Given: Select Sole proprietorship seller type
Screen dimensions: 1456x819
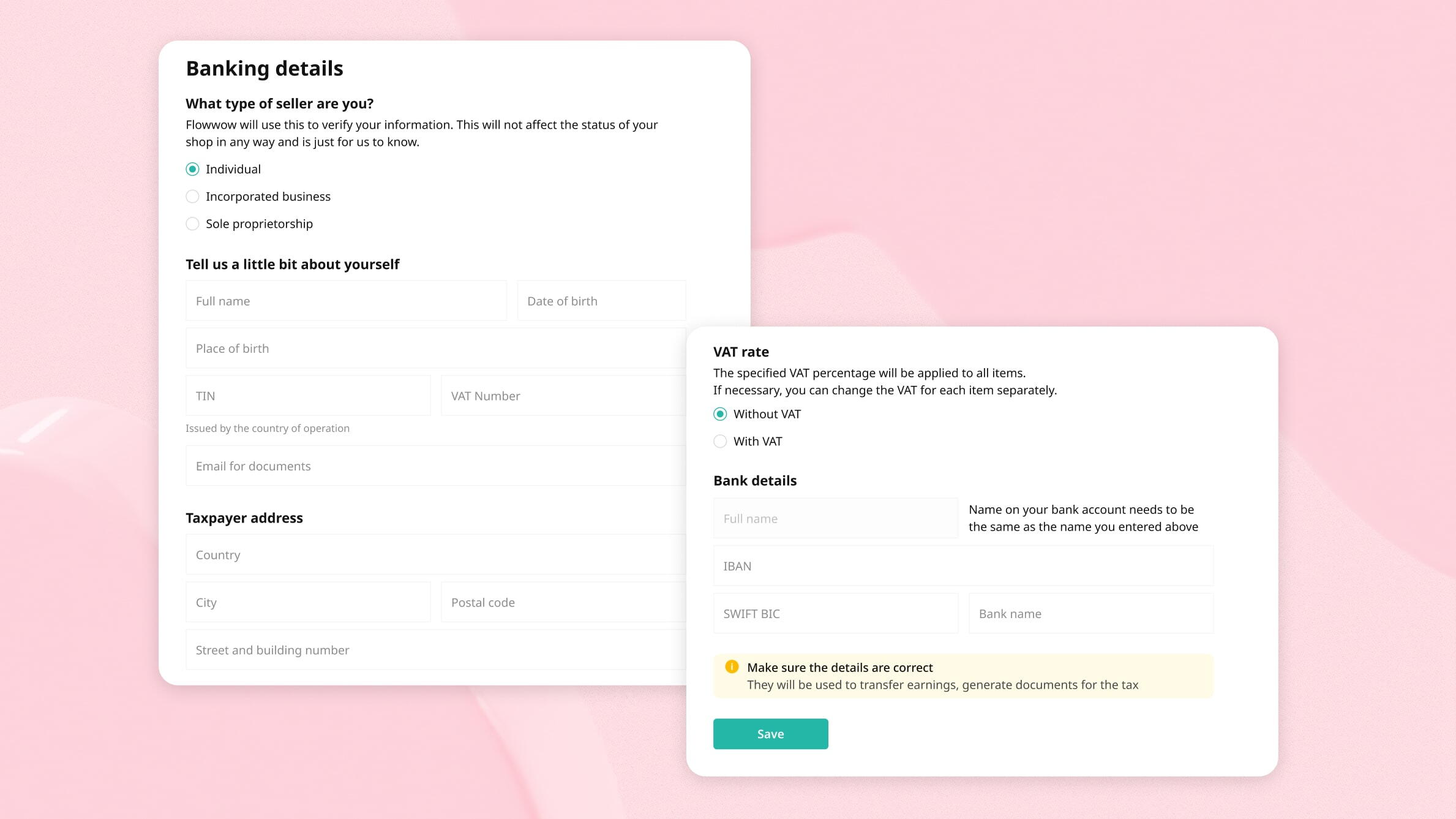Looking at the screenshot, I should pyautogui.click(x=192, y=223).
